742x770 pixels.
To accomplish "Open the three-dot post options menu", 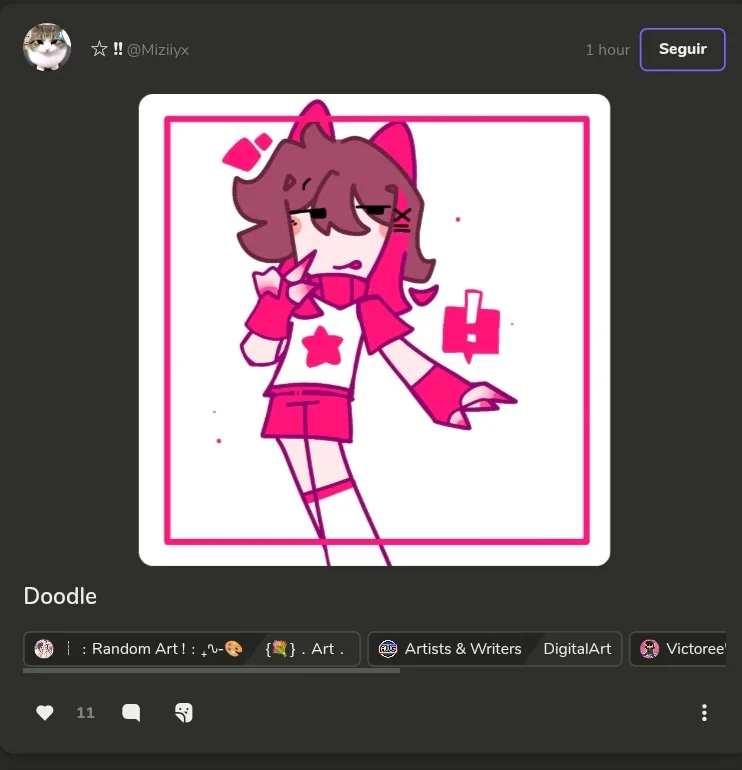I will tap(704, 713).
